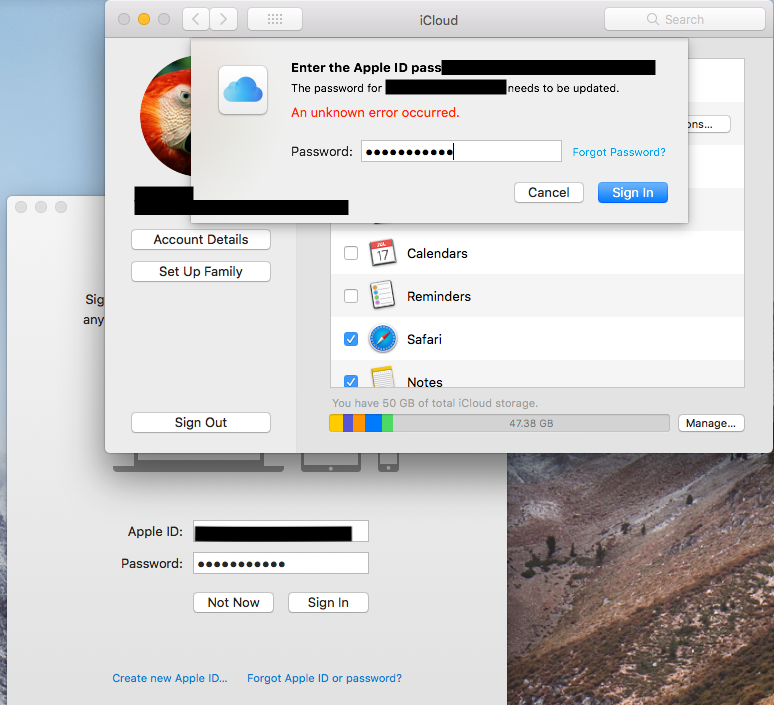Open the Create new Apple ID... link
Image resolution: width=774 pixels, height=705 pixels.
click(x=170, y=678)
